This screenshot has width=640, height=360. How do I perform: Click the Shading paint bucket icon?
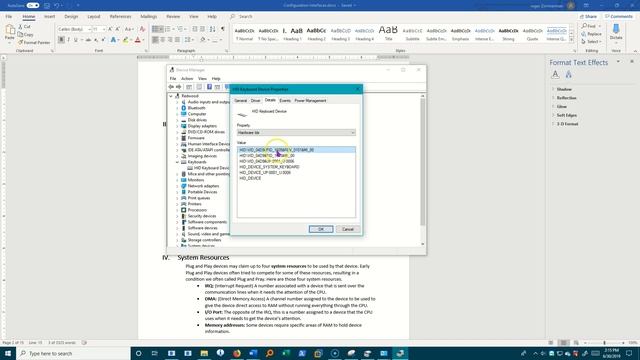point(203,40)
